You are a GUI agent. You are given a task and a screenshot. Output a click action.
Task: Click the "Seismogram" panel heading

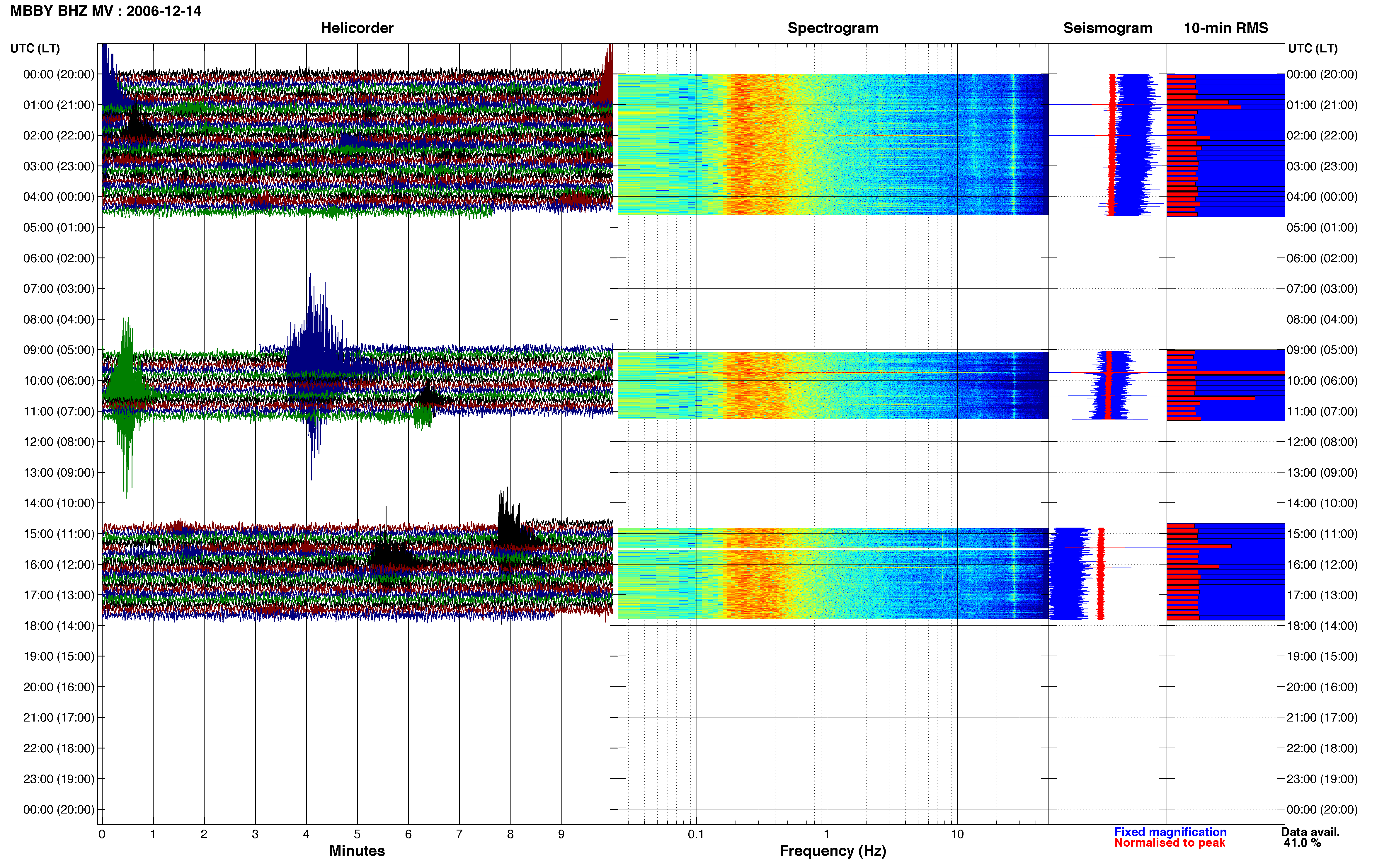(x=1107, y=28)
